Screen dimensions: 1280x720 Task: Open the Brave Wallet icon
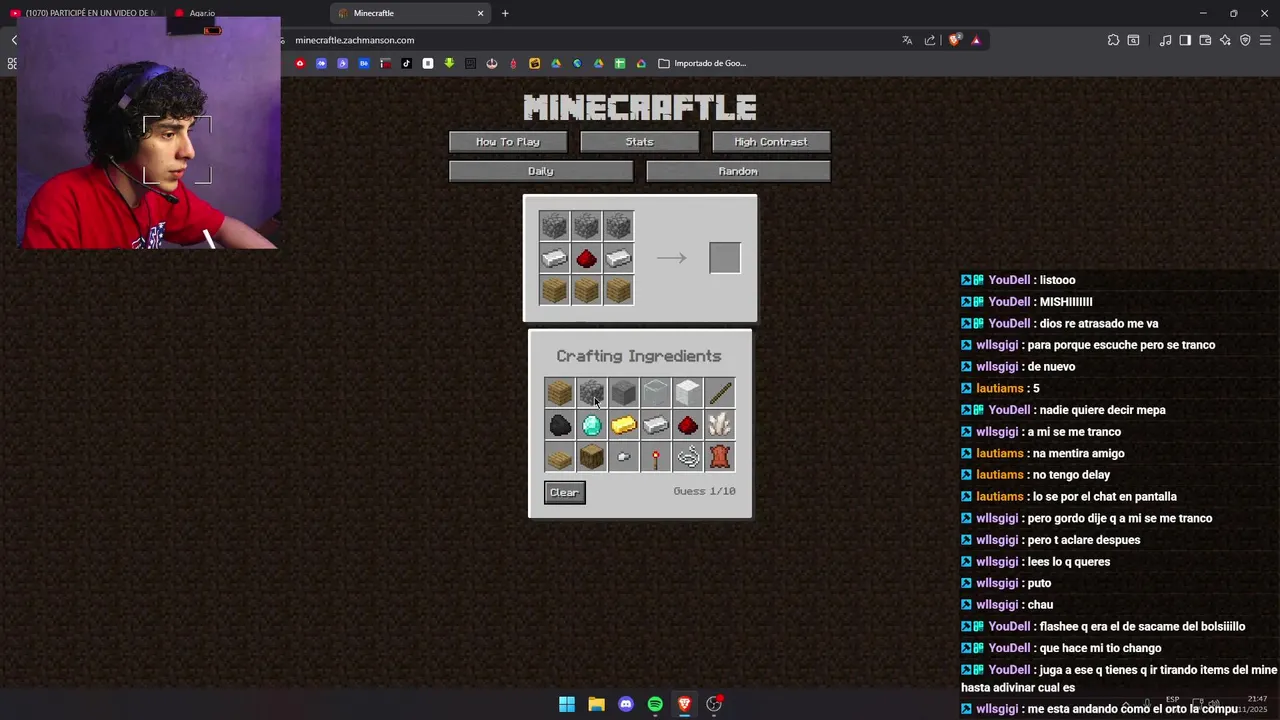(1205, 40)
